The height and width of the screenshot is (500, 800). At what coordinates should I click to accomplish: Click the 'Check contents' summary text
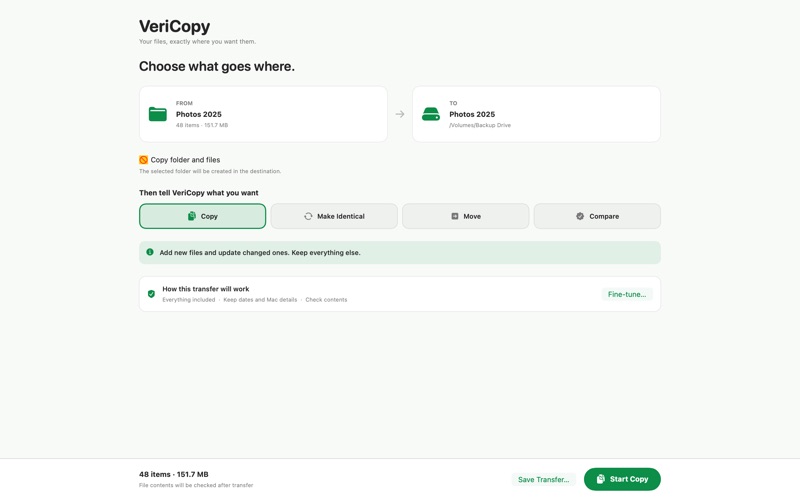click(x=326, y=299)
